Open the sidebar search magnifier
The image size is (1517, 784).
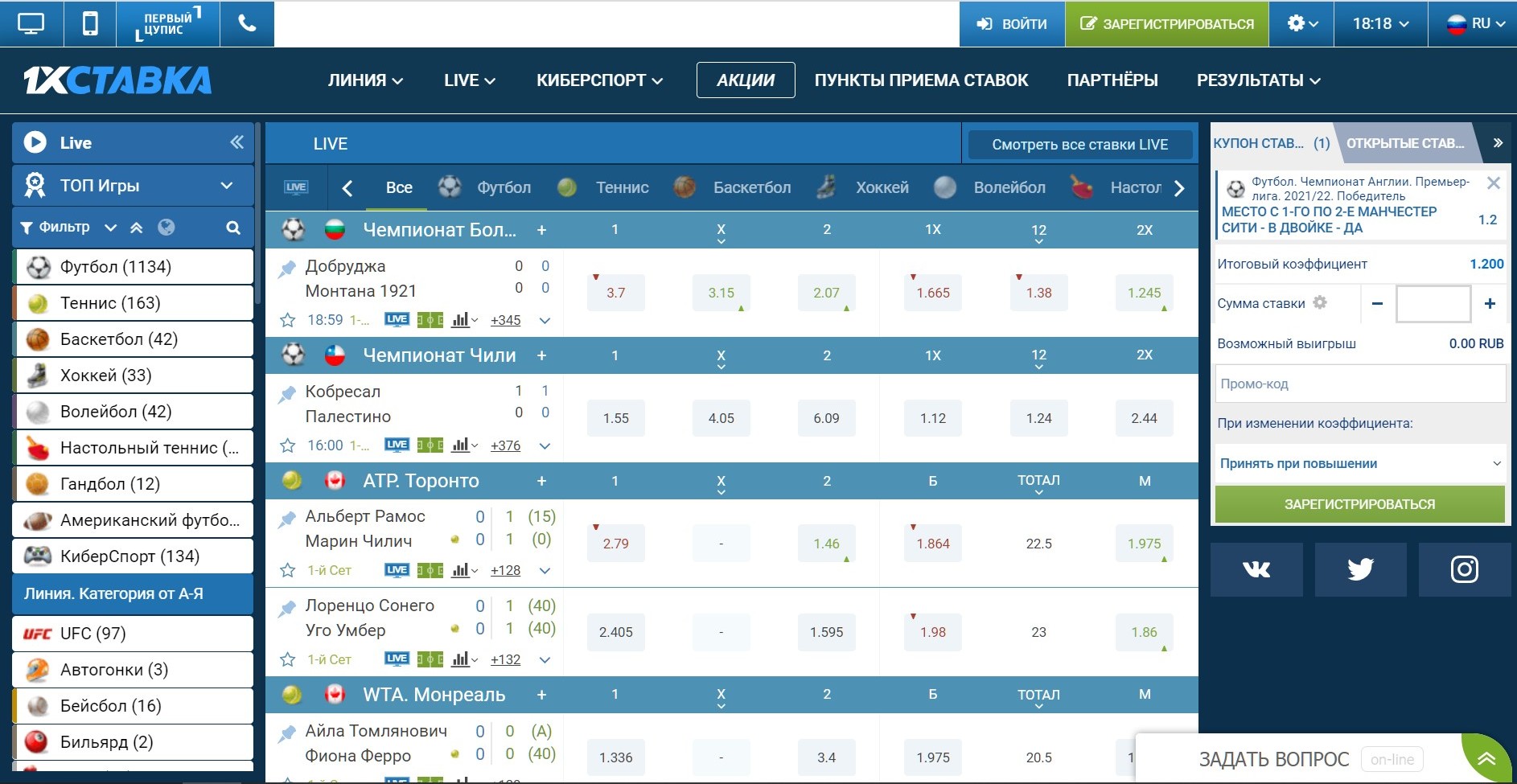click(x=233, y=228)
